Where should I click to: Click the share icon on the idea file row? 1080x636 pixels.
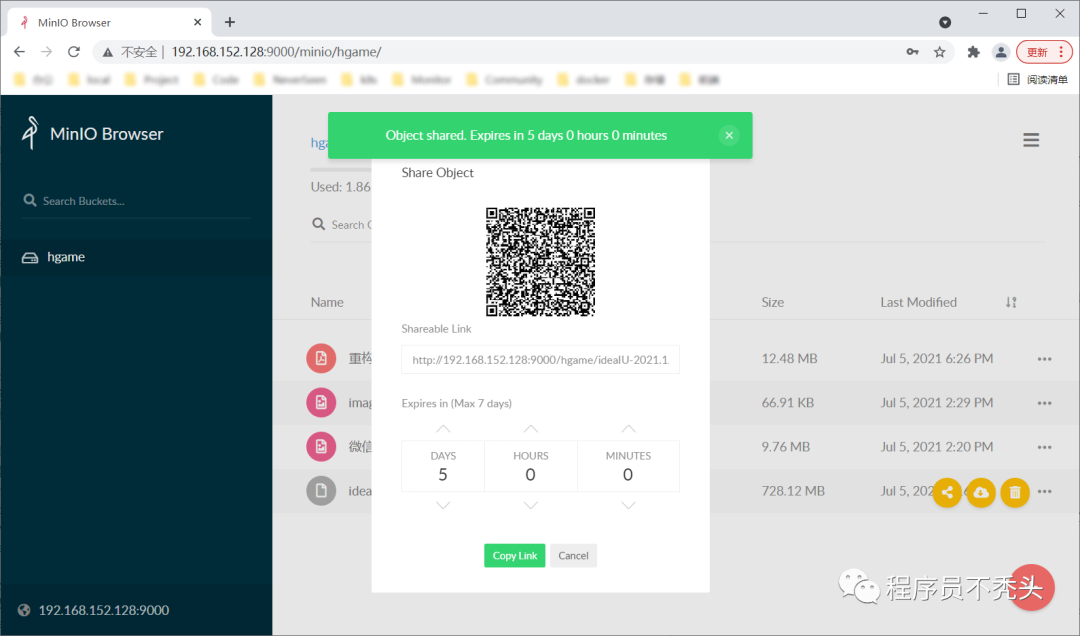pos(947,492)
